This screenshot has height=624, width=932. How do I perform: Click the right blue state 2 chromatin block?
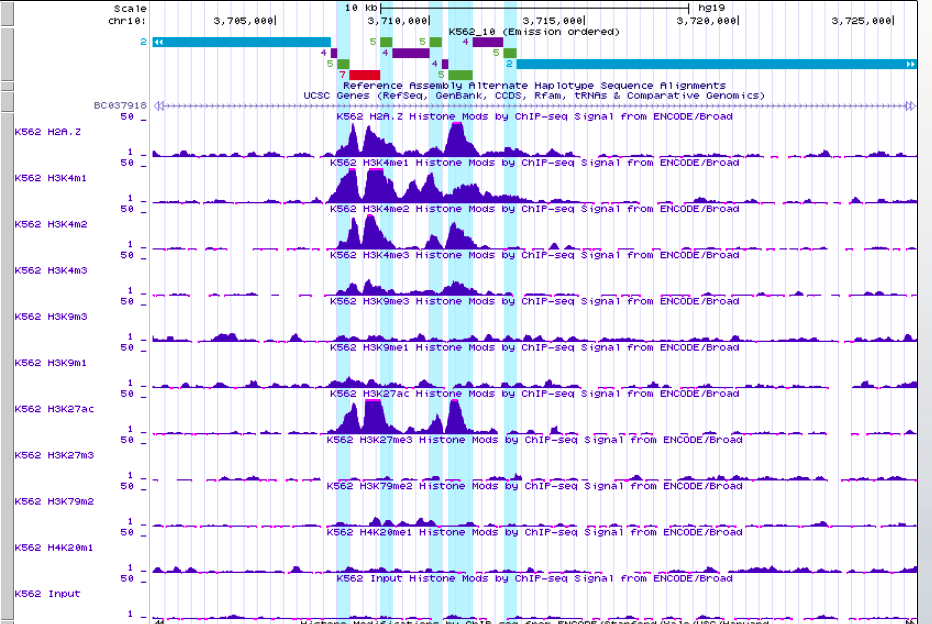[716, 64]
